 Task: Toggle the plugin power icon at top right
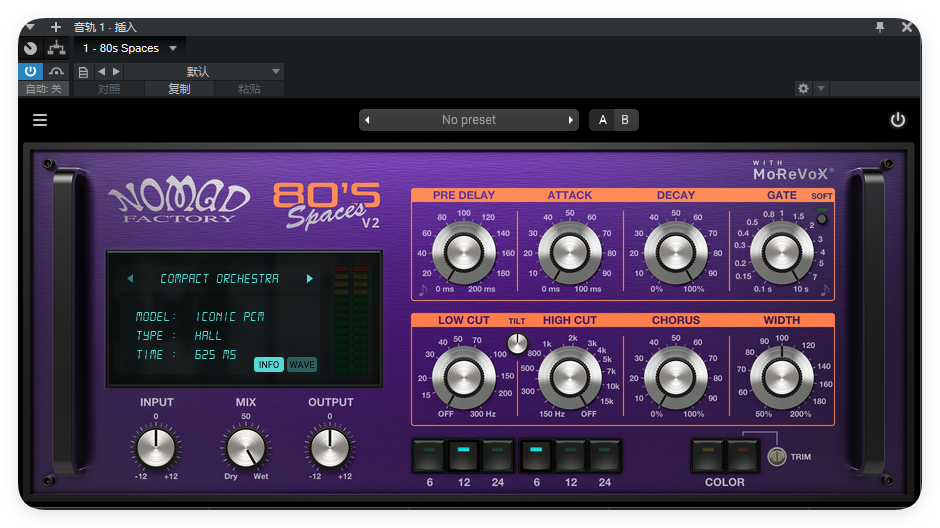tap(897, 120)
